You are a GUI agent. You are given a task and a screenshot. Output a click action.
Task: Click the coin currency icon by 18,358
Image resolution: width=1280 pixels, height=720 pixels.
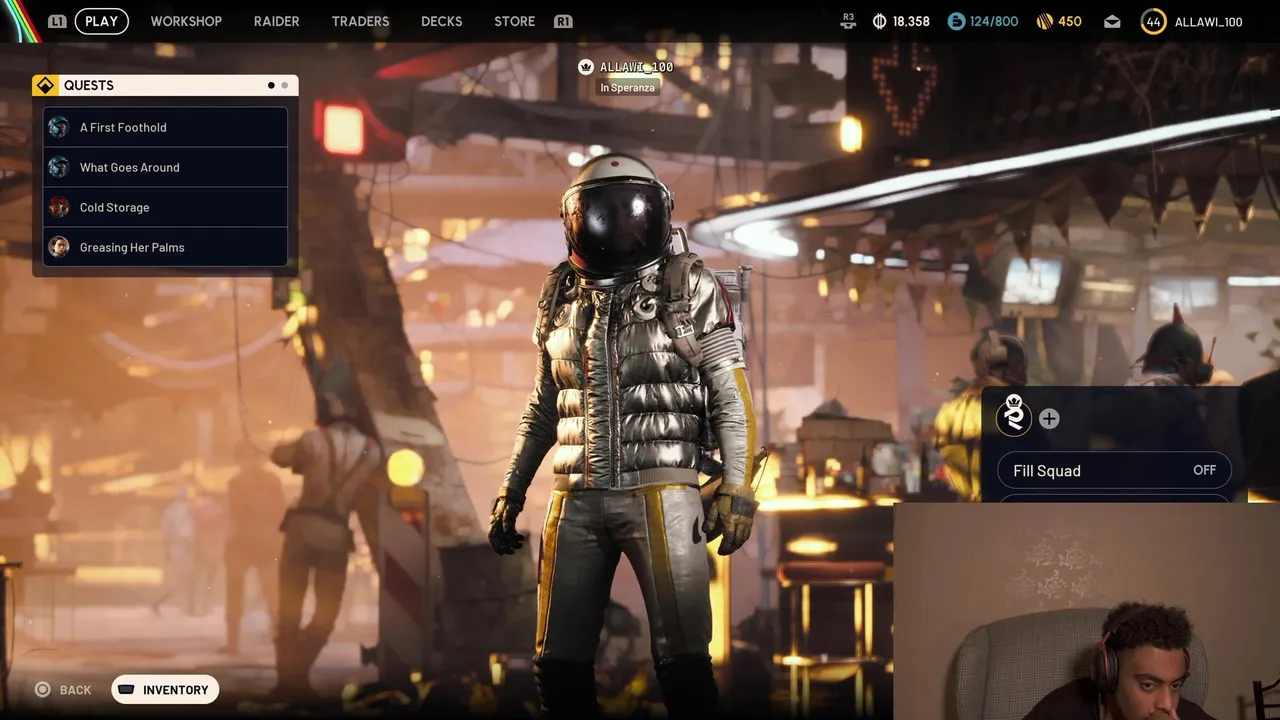pyautogui.click(x=879, y=21)
